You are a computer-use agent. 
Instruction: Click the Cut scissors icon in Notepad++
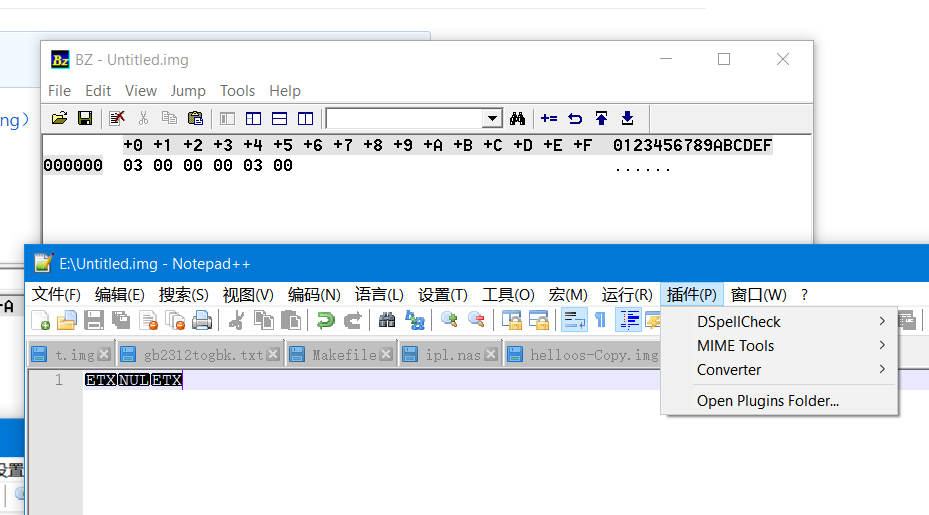point(236,321)
